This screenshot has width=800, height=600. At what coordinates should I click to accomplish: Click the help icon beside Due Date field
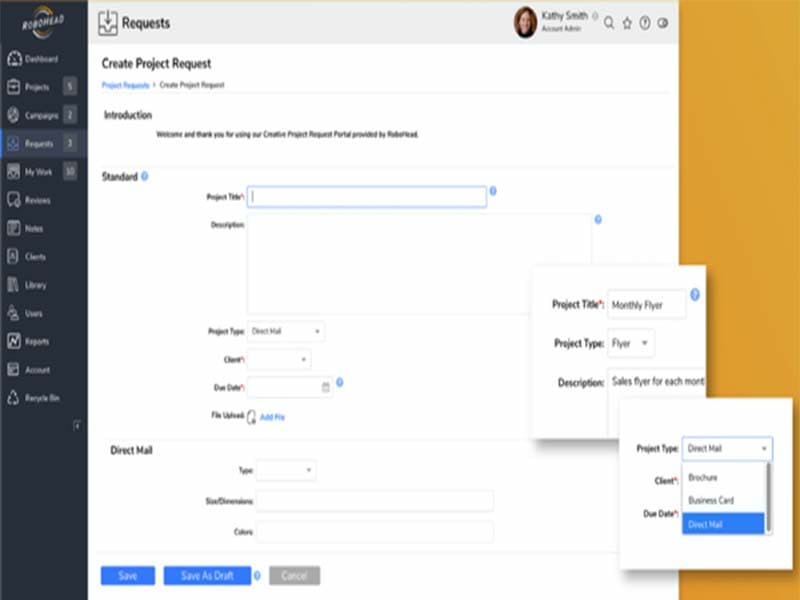(x=340, y=382)
